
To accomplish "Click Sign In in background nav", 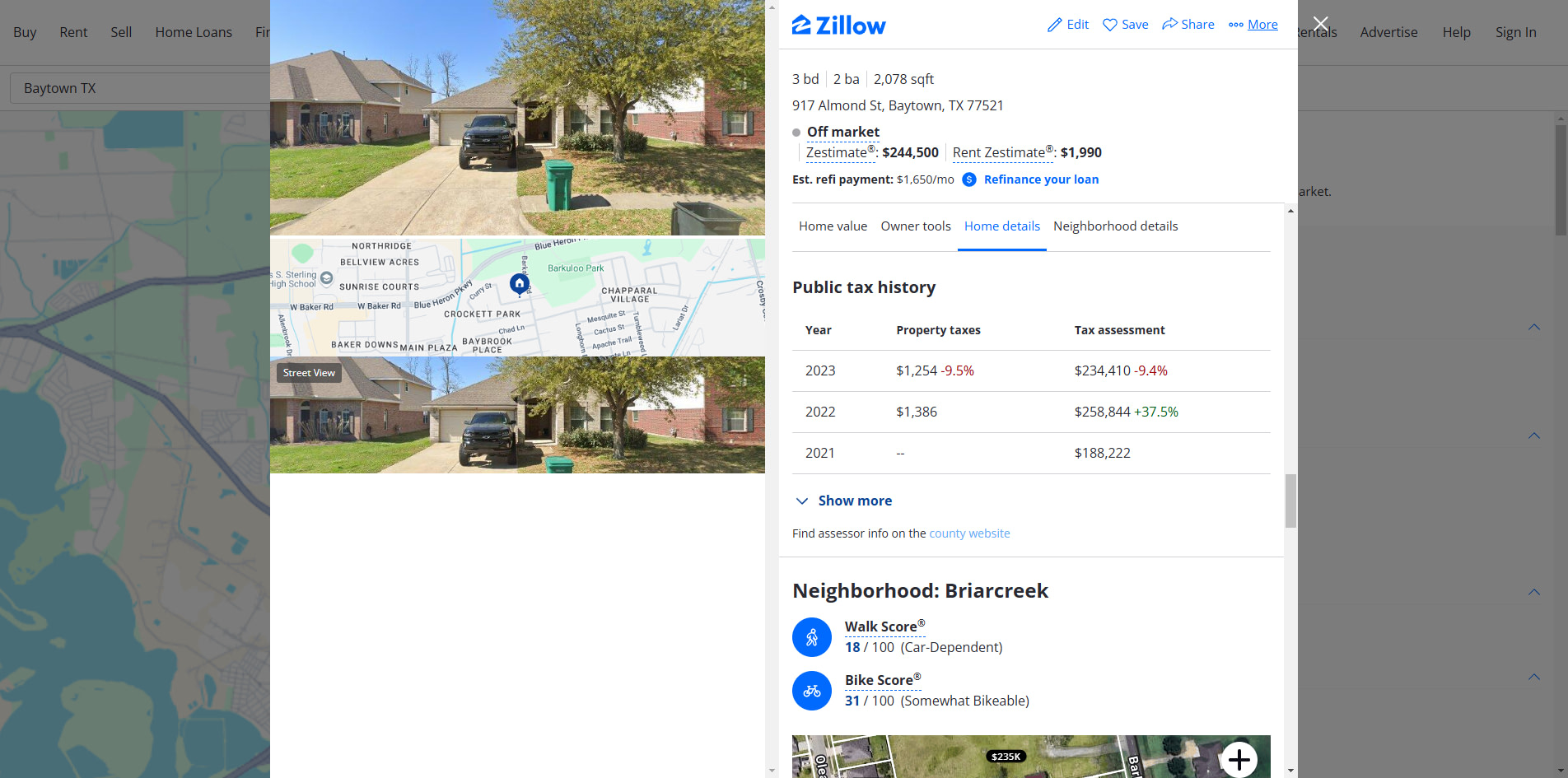I will point(1515,32).
